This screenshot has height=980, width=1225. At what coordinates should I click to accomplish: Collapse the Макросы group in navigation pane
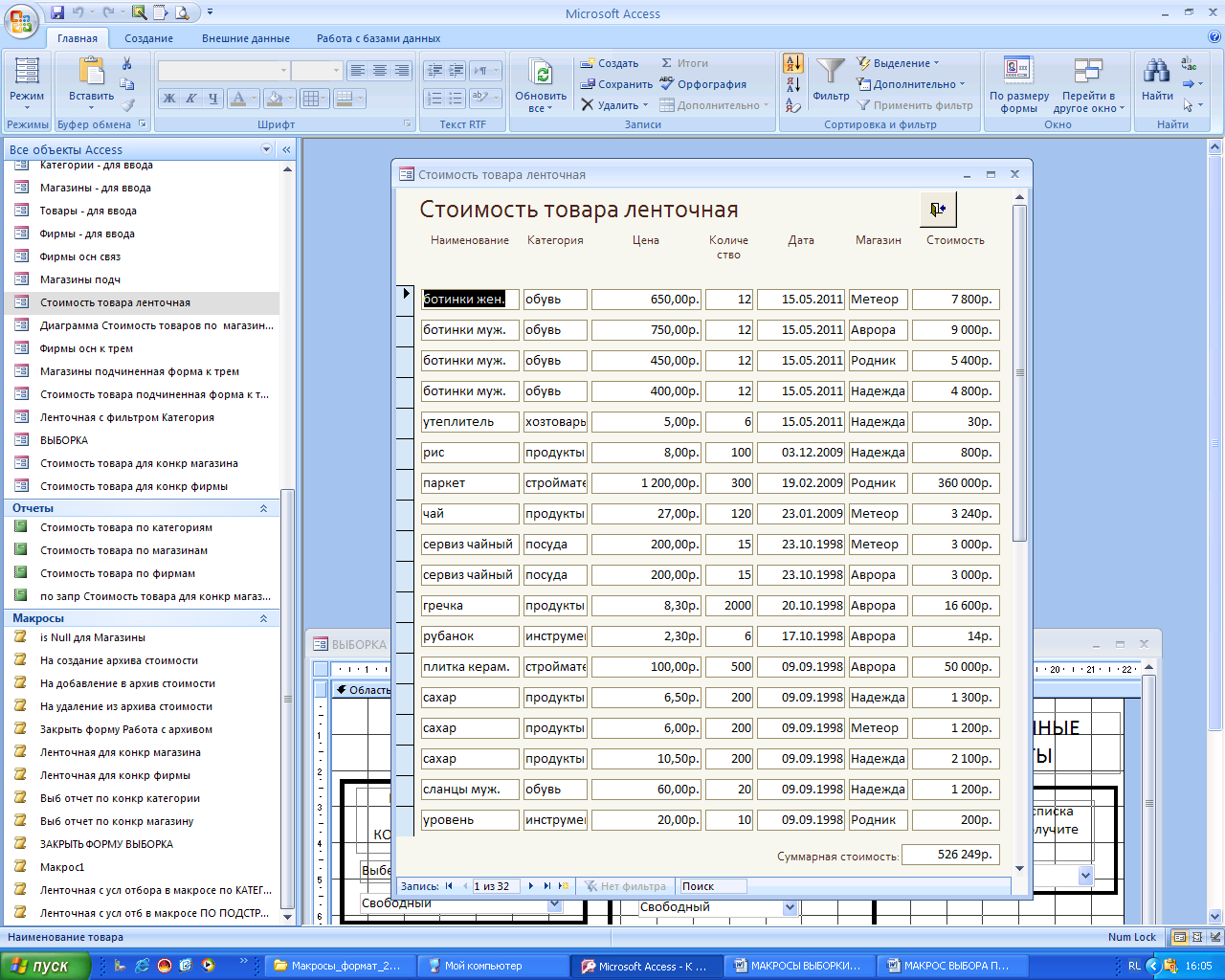[263, 618]
